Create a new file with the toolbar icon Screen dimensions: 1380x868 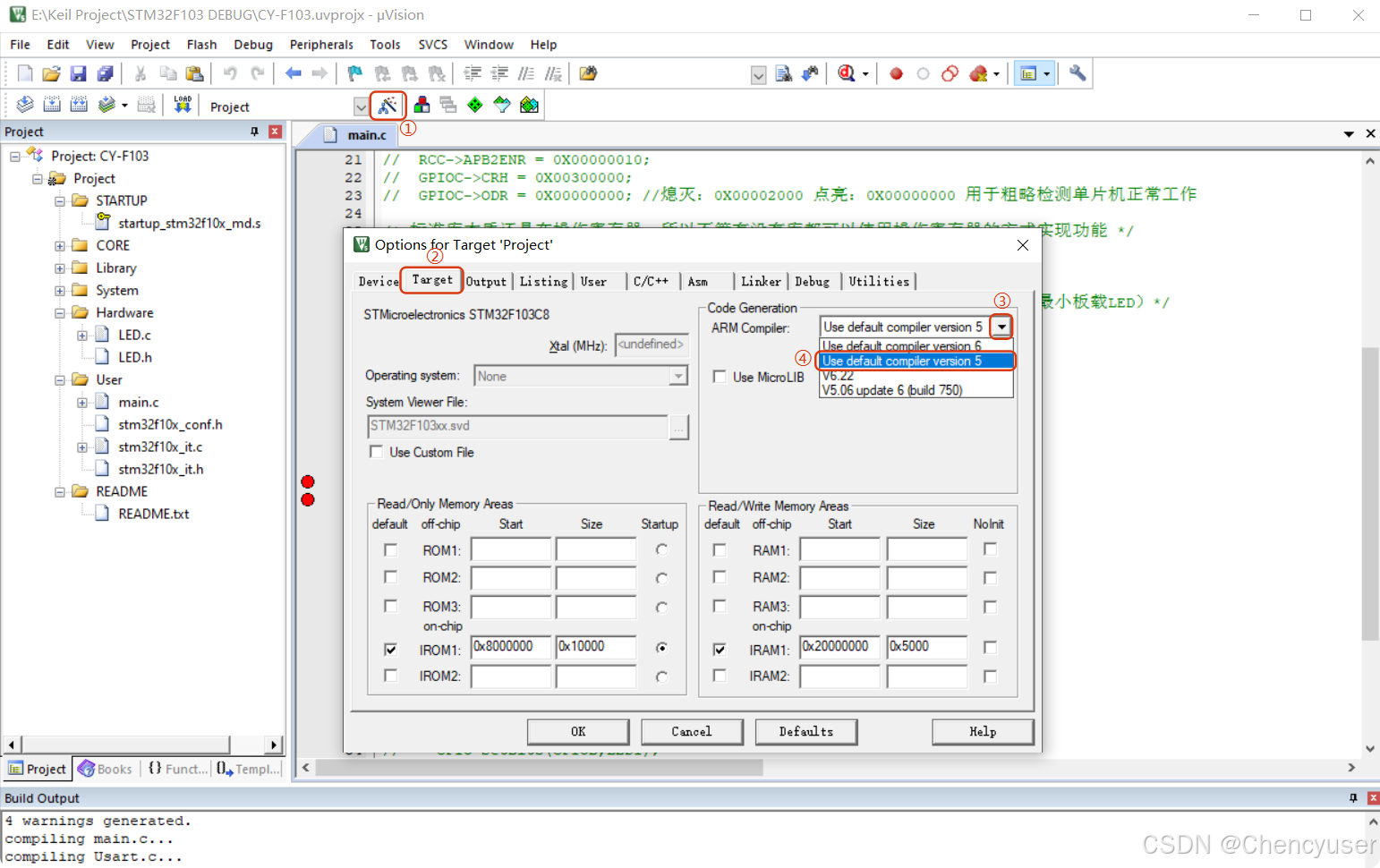25,73
